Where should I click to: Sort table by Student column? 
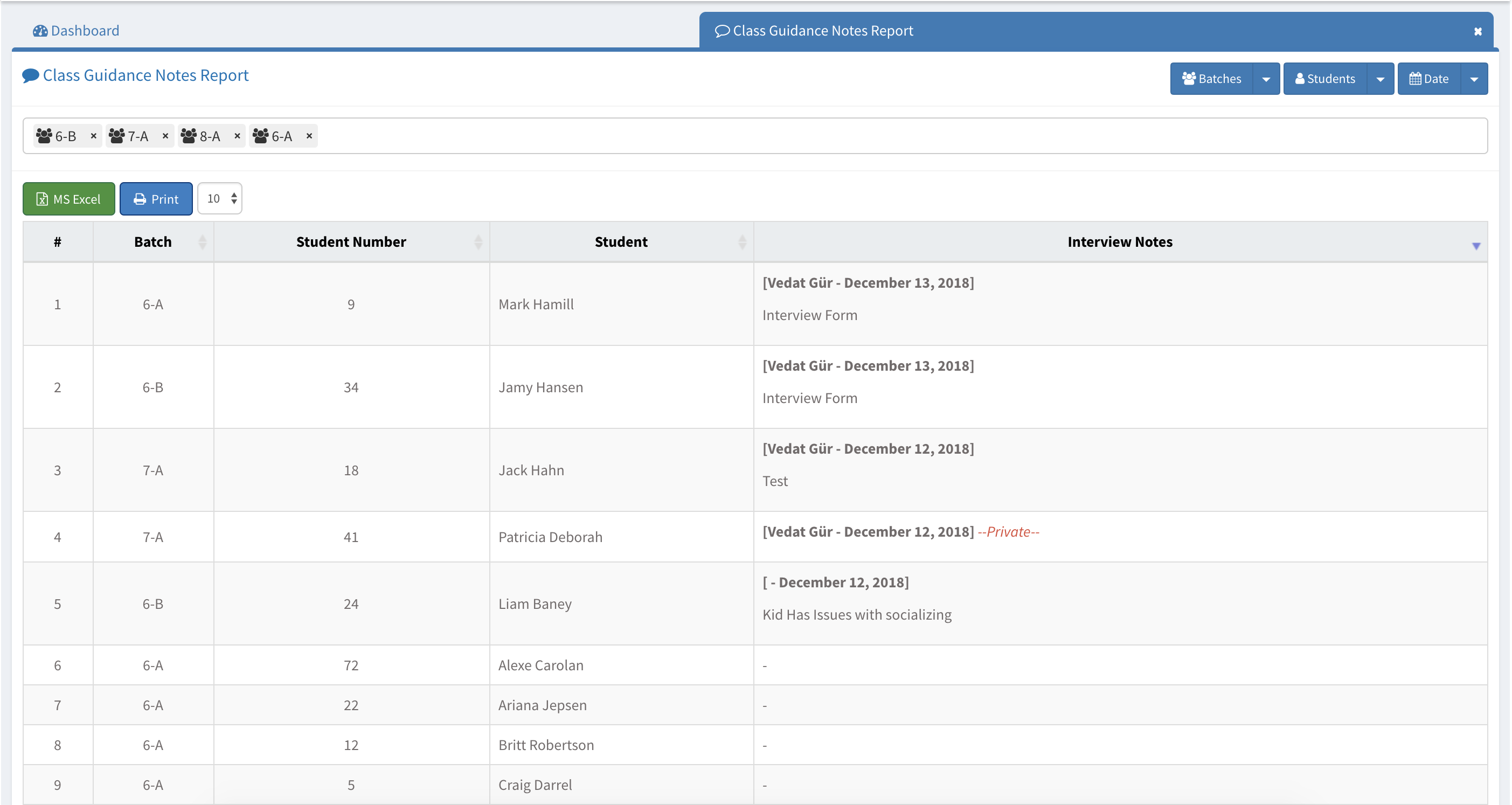[x=621, y=242]
